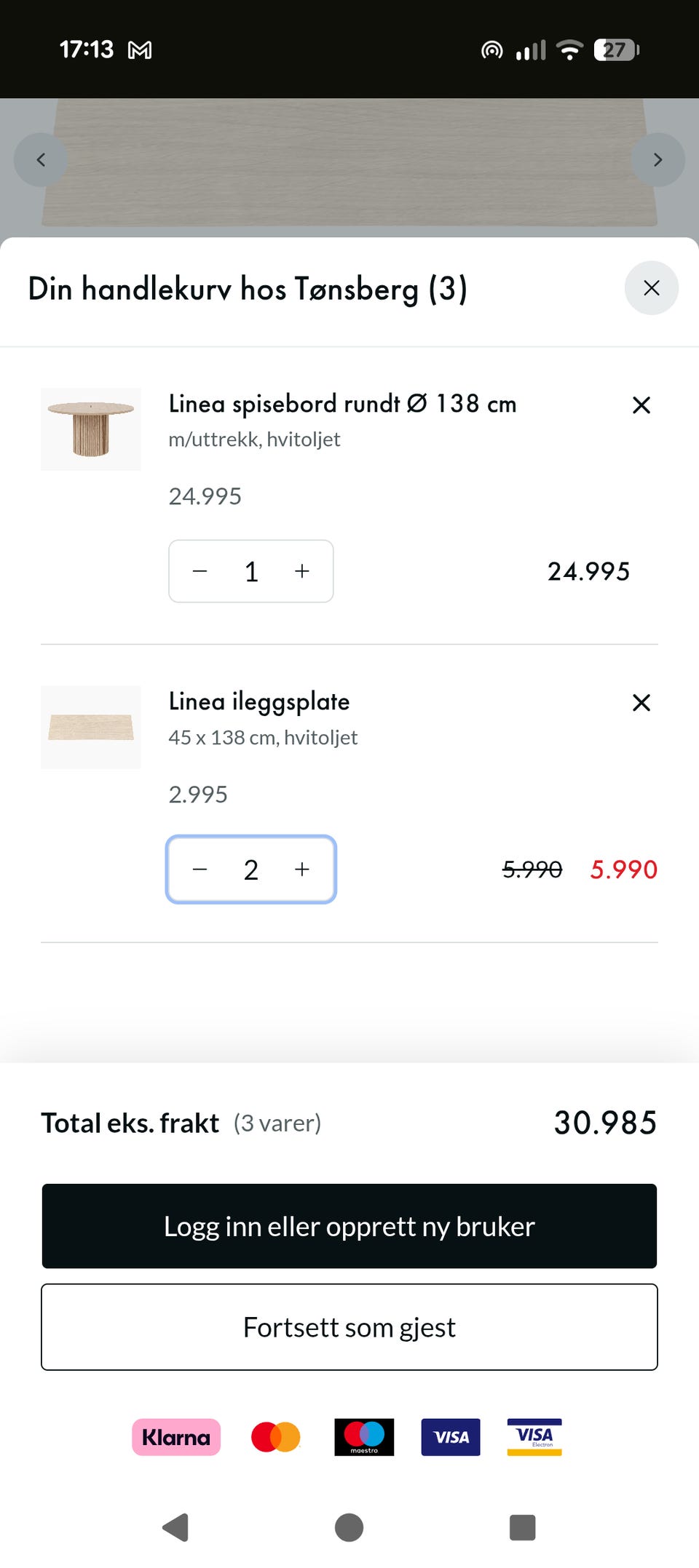Open the Linea spisebord thumbnail

[x=91, y=430]
